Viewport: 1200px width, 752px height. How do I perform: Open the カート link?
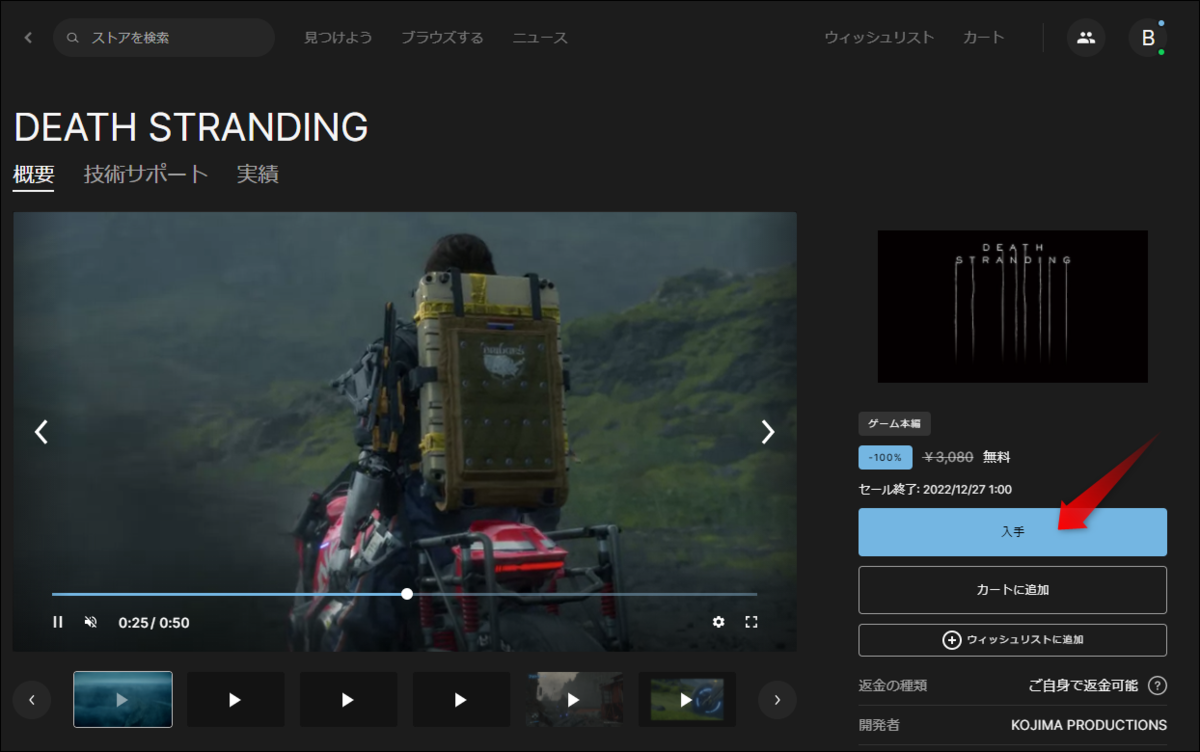point(984,38)
